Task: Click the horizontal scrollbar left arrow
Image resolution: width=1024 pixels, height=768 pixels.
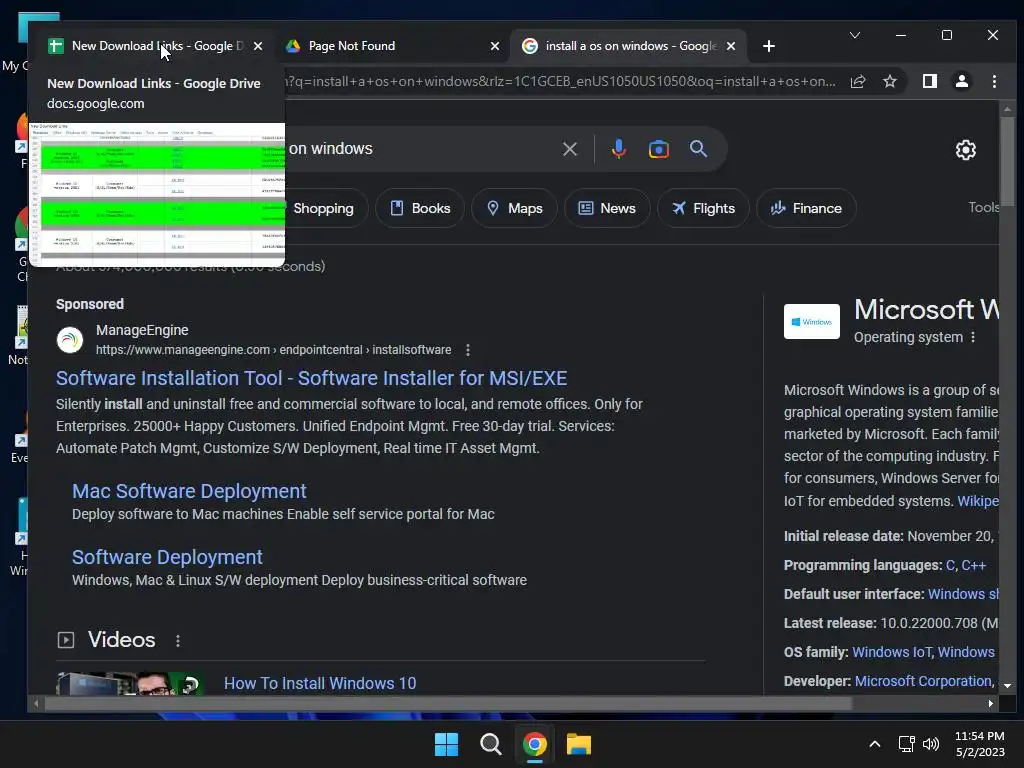Action: coord(37,703)
